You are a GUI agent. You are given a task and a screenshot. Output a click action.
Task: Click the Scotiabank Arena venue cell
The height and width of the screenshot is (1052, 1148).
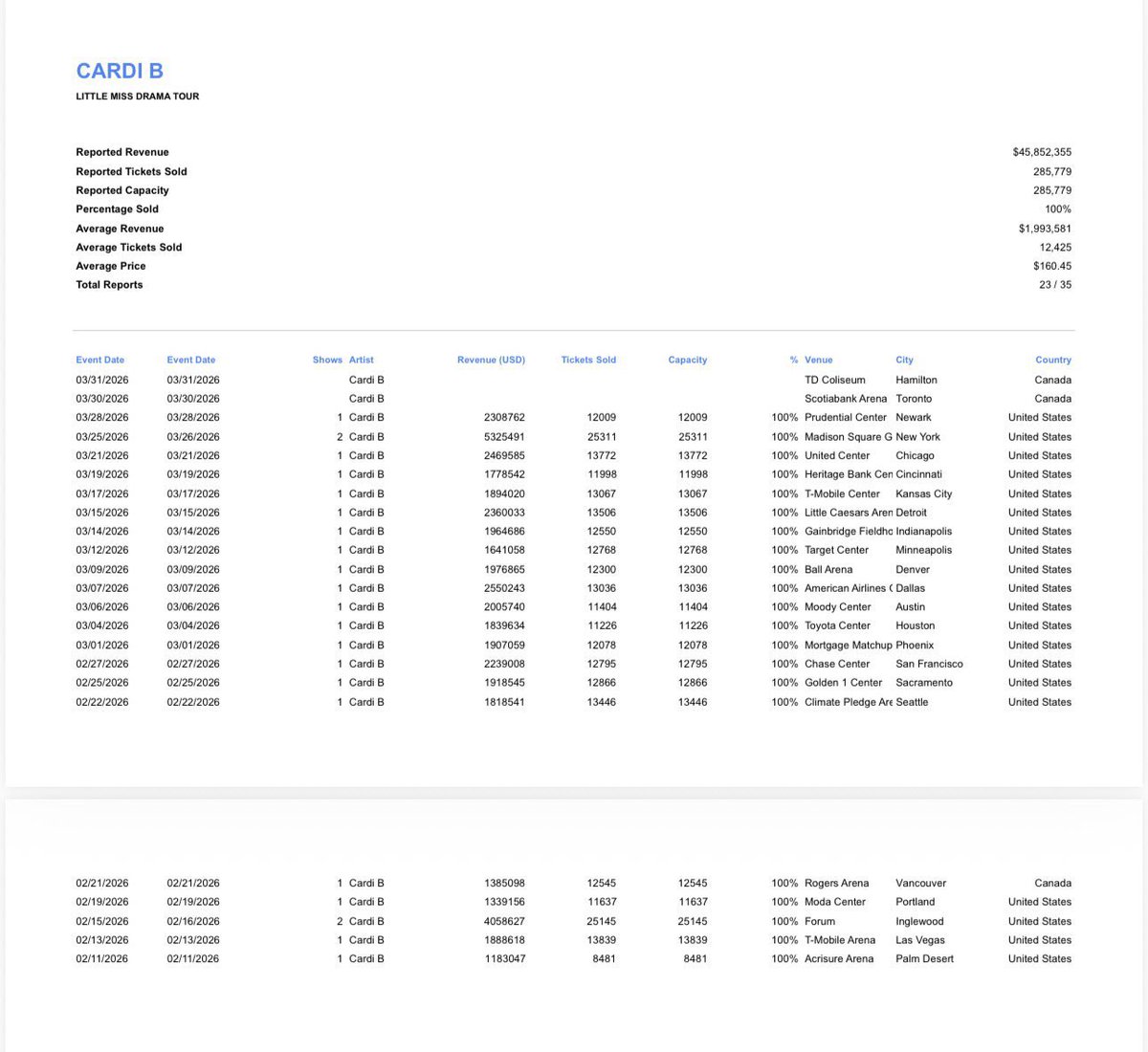[x=846, y=399]
